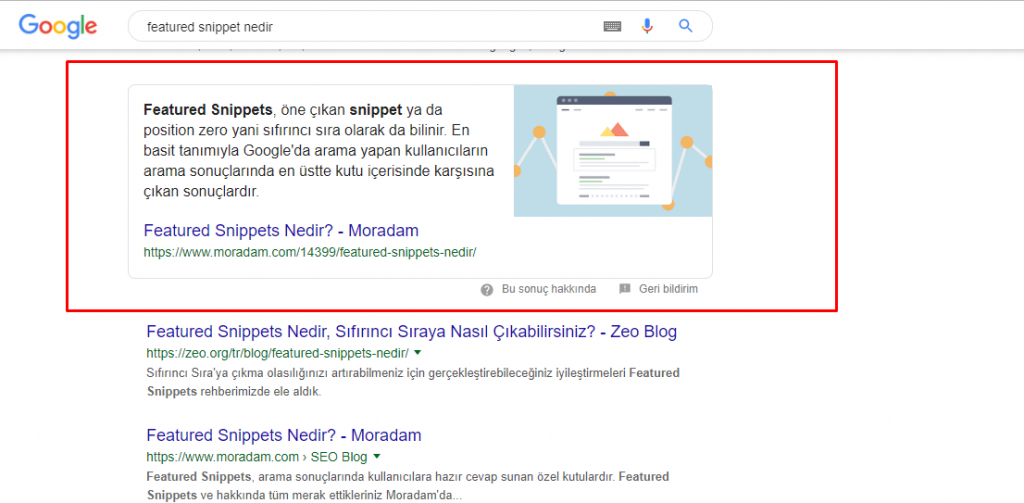Expand dropdown arrow next to zeo.org URL
Screen dimensions: 1024x503
pyautogui.click(x=418, y=353)
